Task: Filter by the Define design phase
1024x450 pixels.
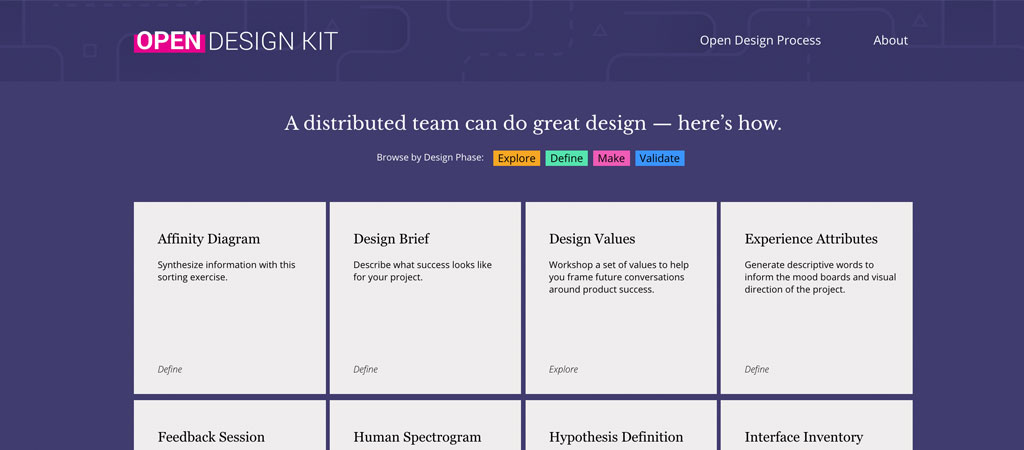Action: pos(566,158)
